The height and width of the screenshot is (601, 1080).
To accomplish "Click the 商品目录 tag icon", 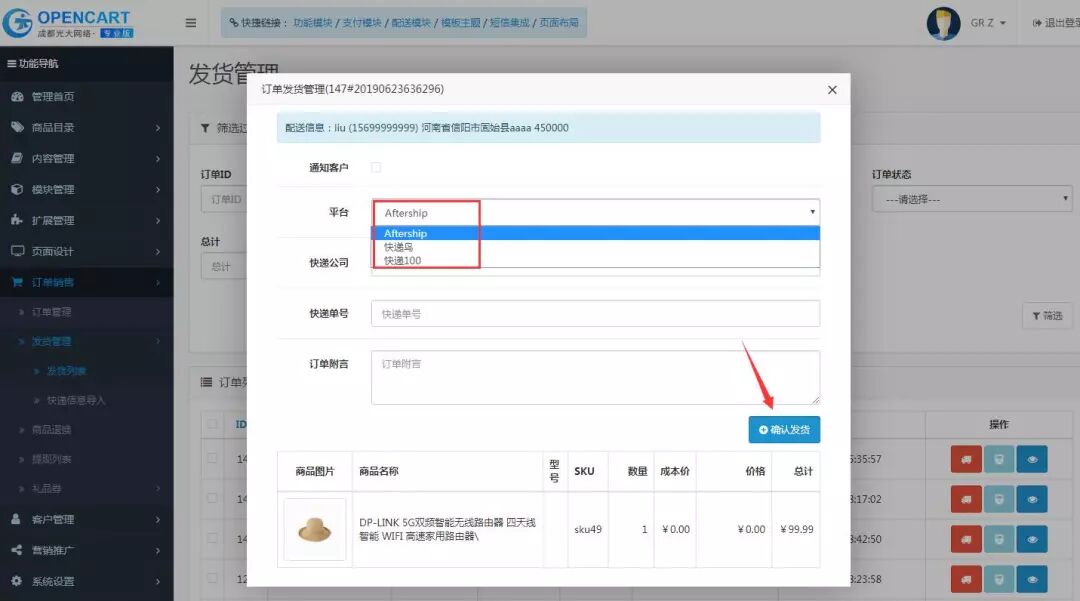I will [17, 127].
